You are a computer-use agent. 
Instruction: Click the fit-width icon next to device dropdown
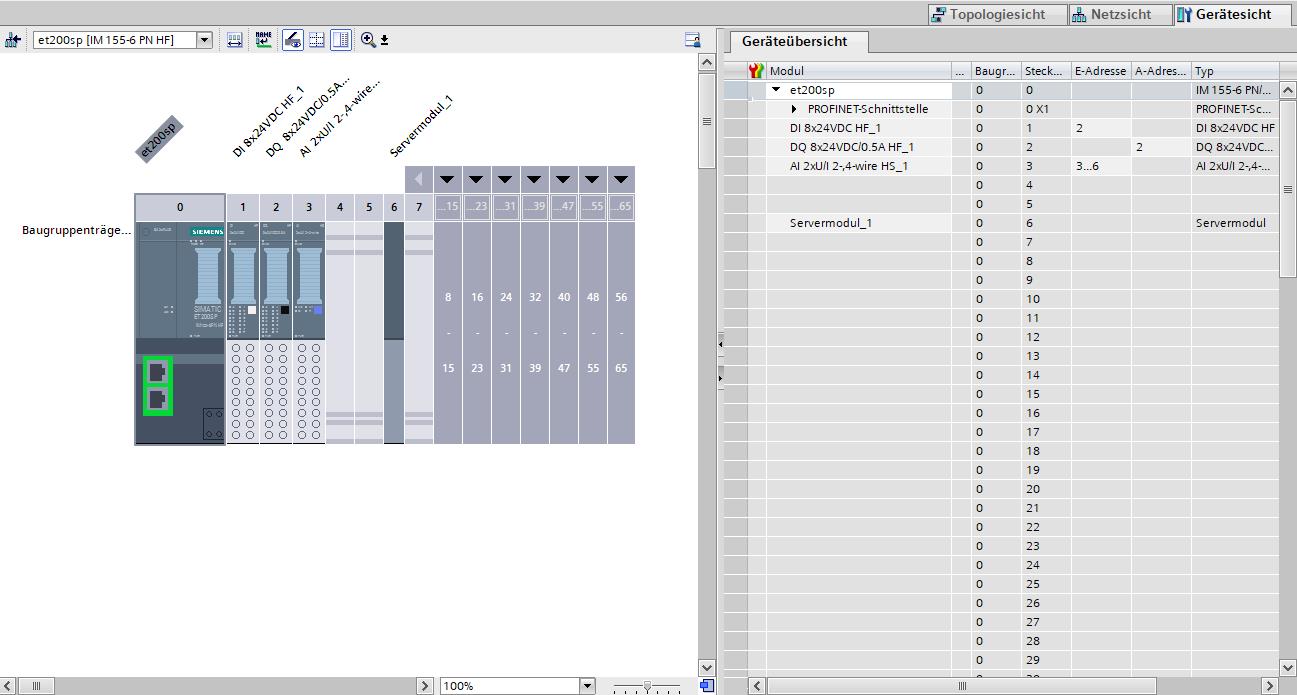[235, 40]
